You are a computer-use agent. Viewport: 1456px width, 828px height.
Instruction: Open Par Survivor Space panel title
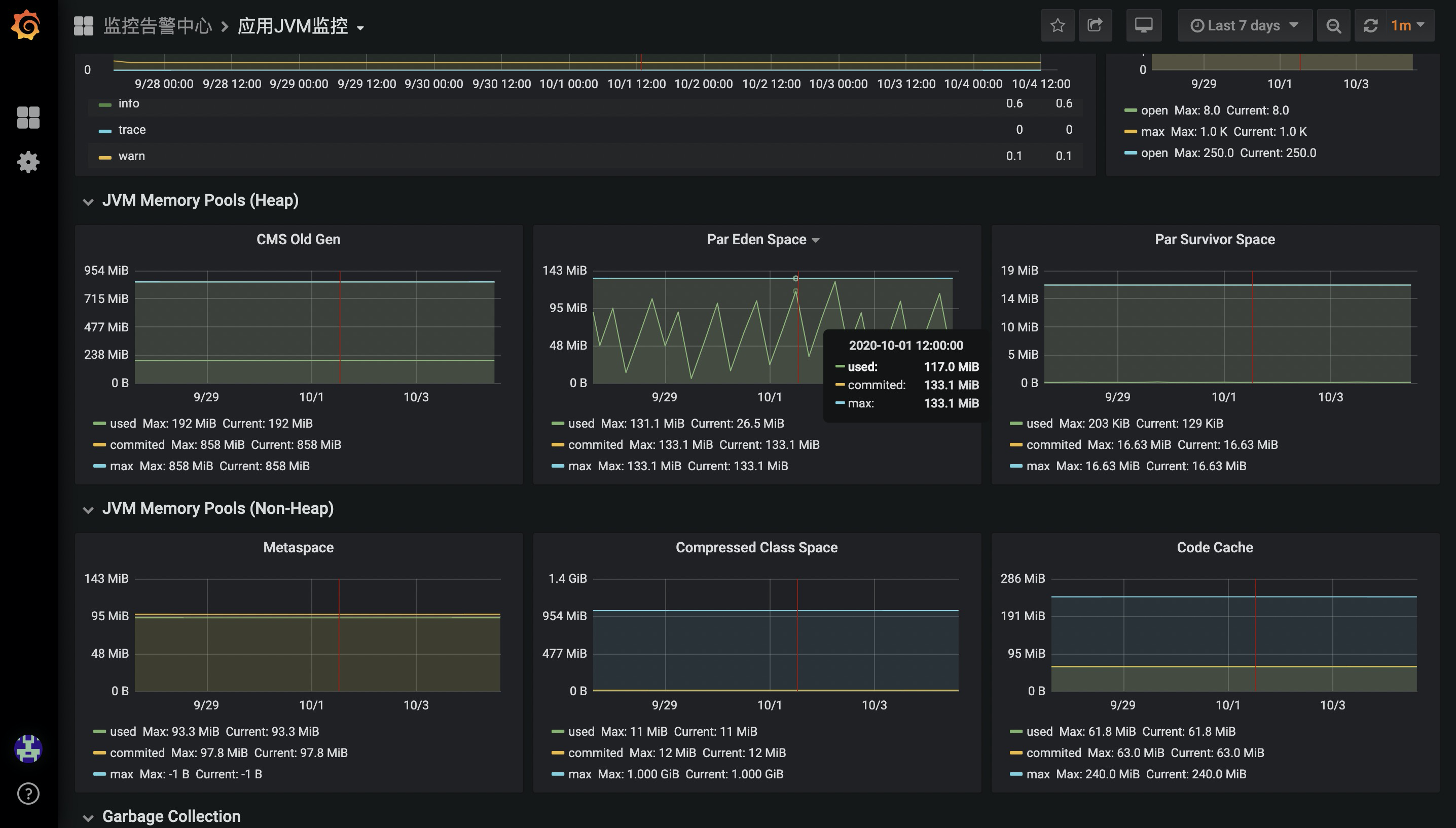1215,239
